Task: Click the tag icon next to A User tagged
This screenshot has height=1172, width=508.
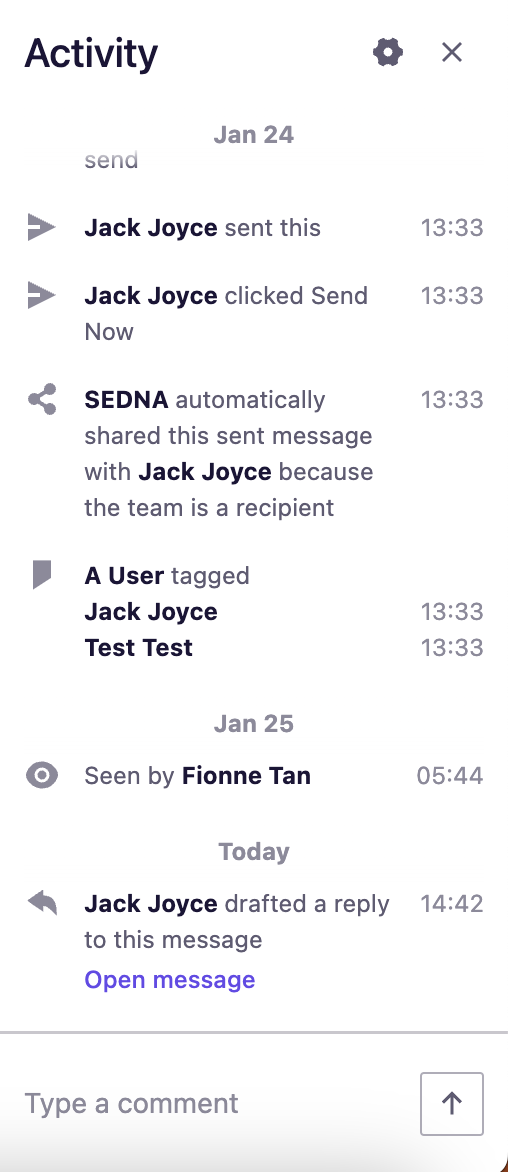Action: pyautogui.click(x=42, y=576)
